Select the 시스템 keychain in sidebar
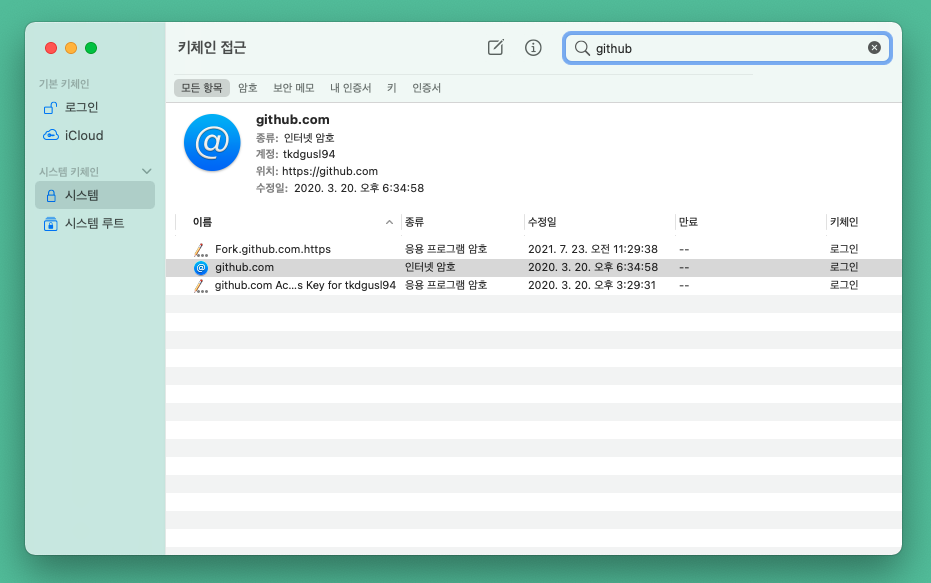The height and width of the screenshot is (583, 931). click(x=95, y=195)
